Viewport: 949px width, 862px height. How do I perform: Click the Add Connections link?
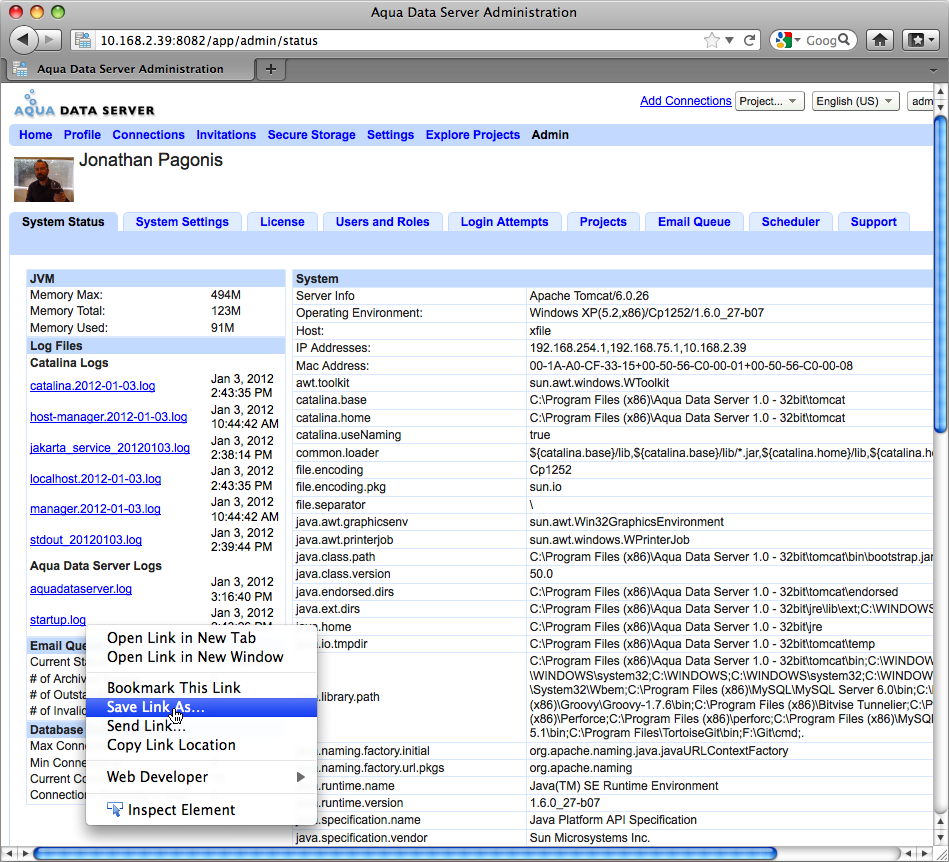click(685, 100)
